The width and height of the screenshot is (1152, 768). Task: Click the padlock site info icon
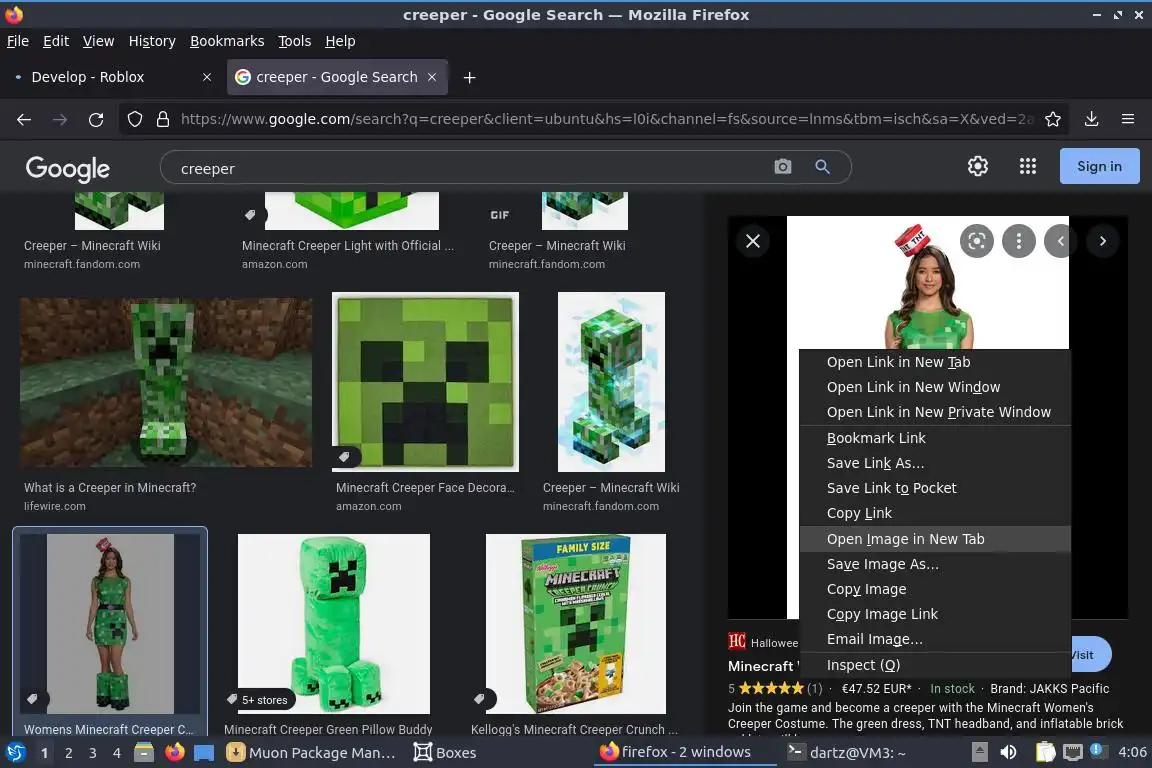pyautogui.click(x=163, y=119)
